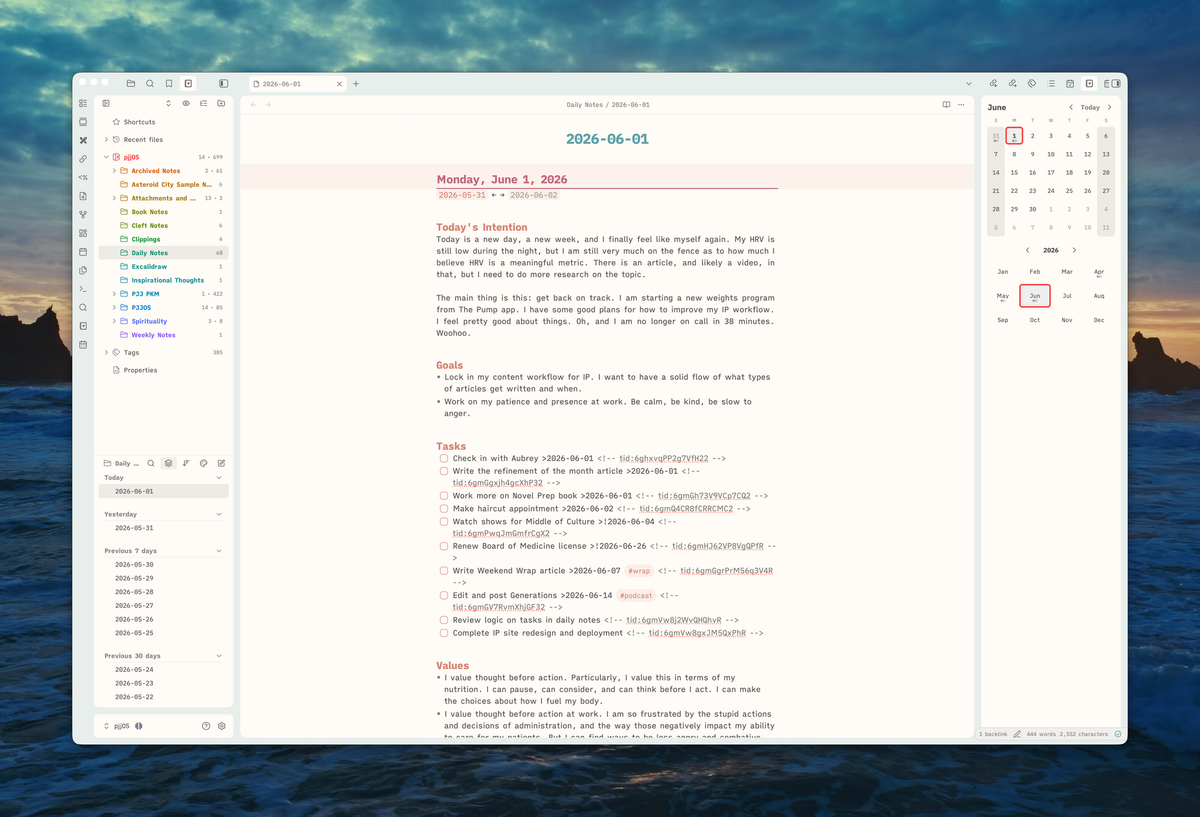
Task: Check off 'Check in with Aubrey' task
Action: (444, 458)
